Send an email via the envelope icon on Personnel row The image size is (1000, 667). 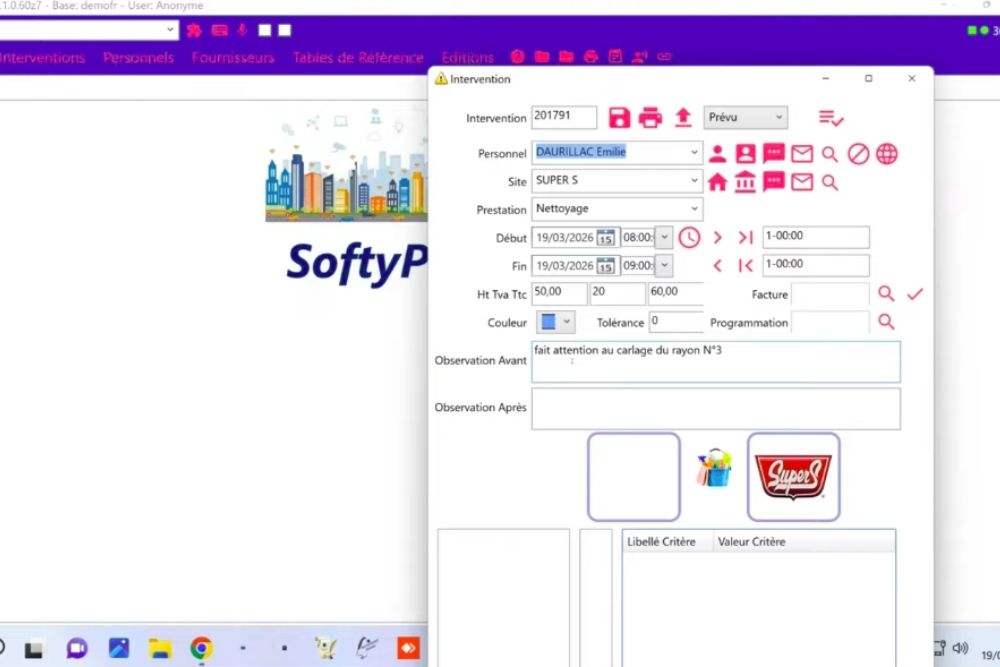click(x=801, y=152)
